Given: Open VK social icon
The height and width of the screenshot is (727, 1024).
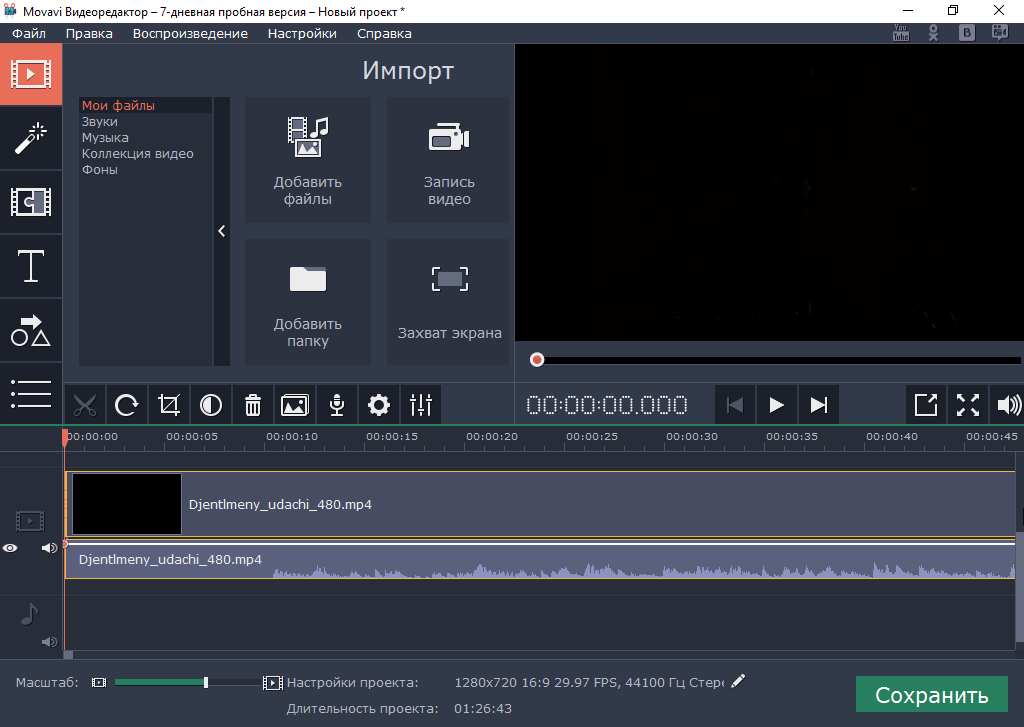Looking at the screenshot, I should click(x=967, y=33).
